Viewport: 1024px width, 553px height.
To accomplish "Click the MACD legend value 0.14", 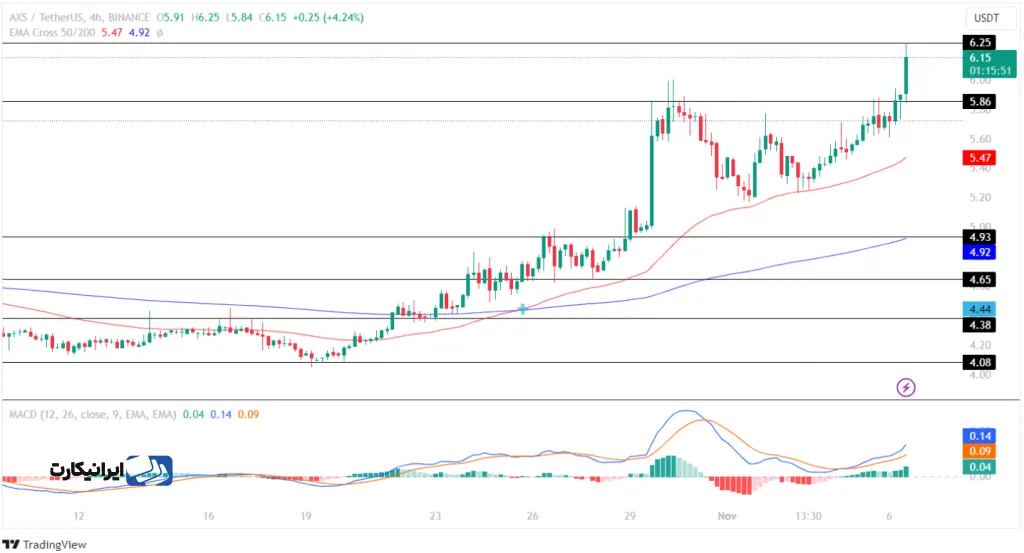I will click(221, 414).
